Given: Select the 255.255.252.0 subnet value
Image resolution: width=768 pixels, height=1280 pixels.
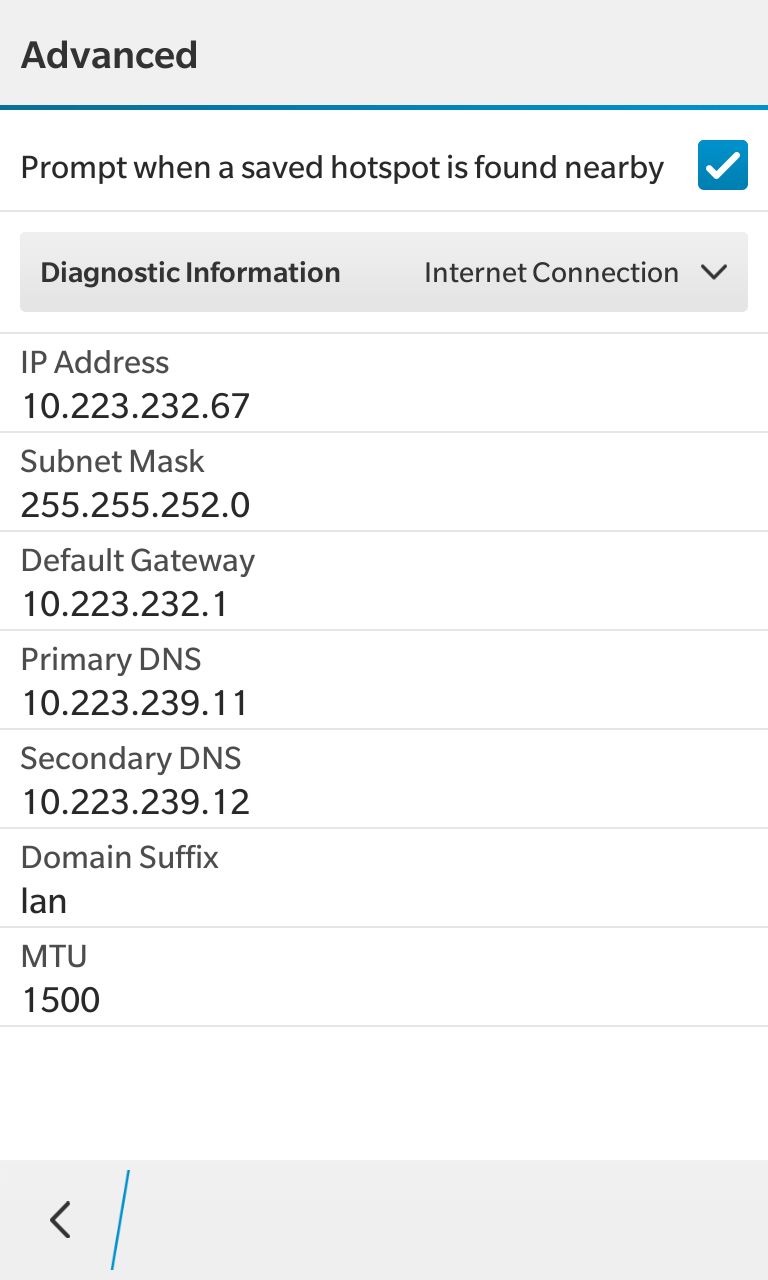Looking at the screenshot, I should pos(135,505).
